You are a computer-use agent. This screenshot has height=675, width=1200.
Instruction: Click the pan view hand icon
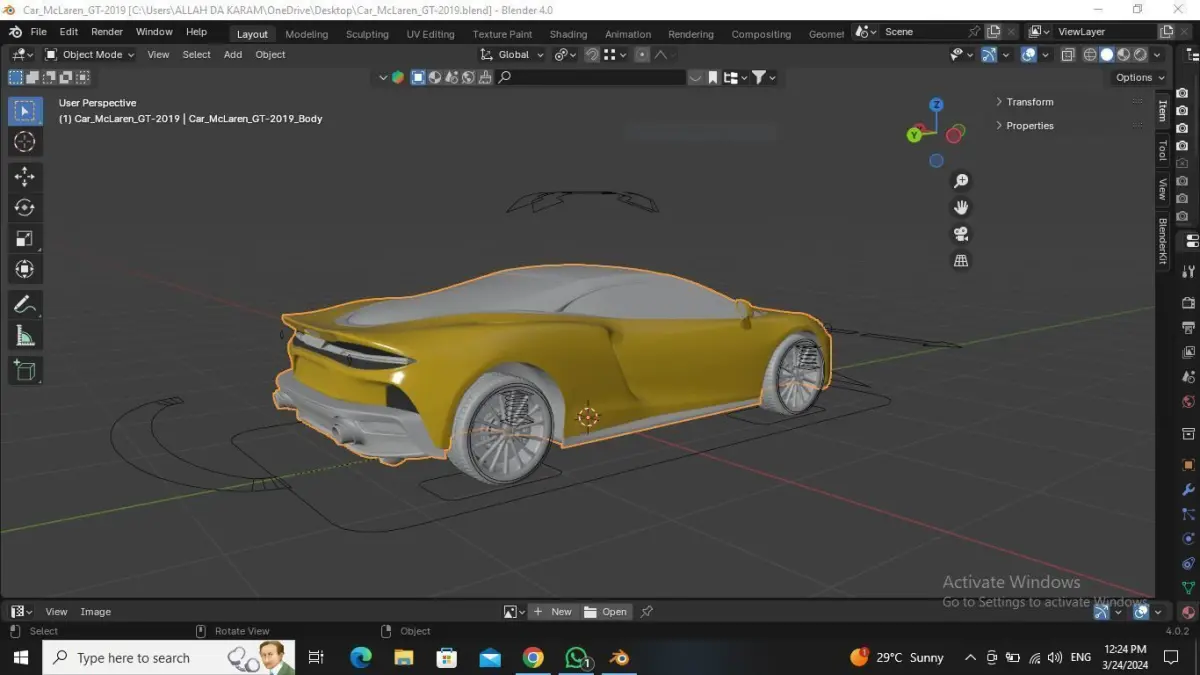pyautogui.click(x=961, y=207)
